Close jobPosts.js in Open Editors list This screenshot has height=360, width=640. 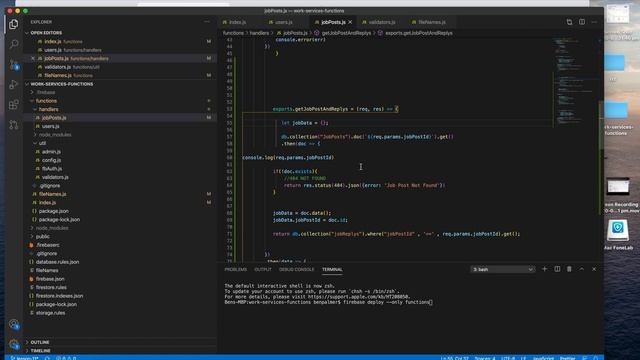[33, 58]
